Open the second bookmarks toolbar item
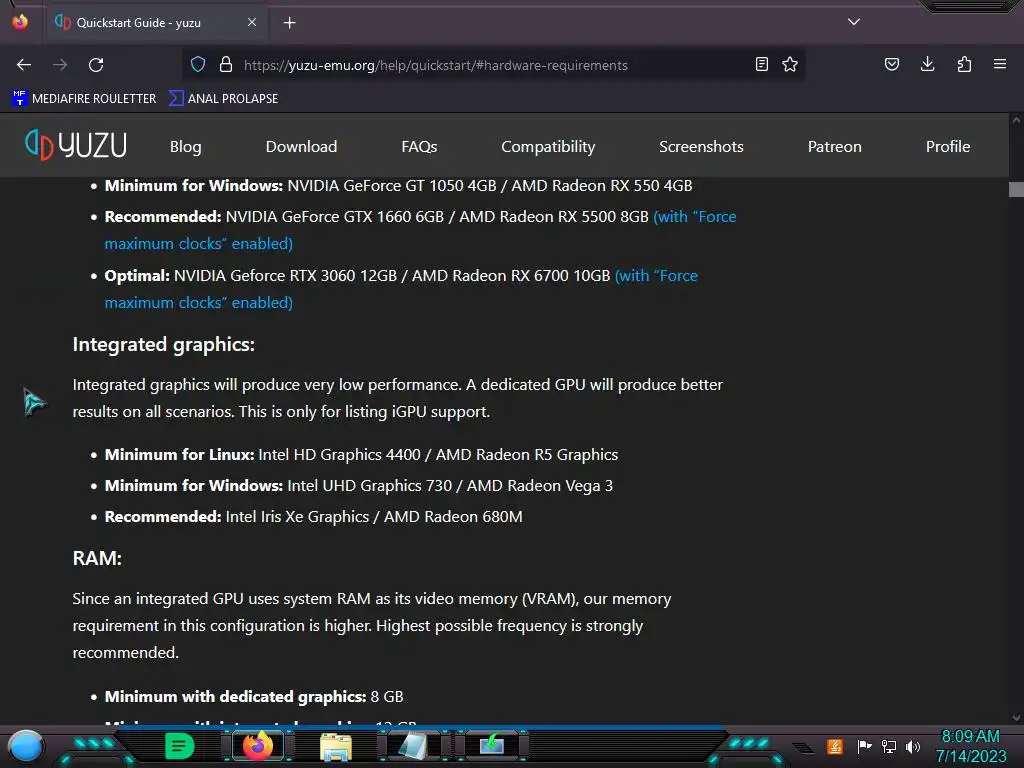1024x768 pixels. pos(223,99)
